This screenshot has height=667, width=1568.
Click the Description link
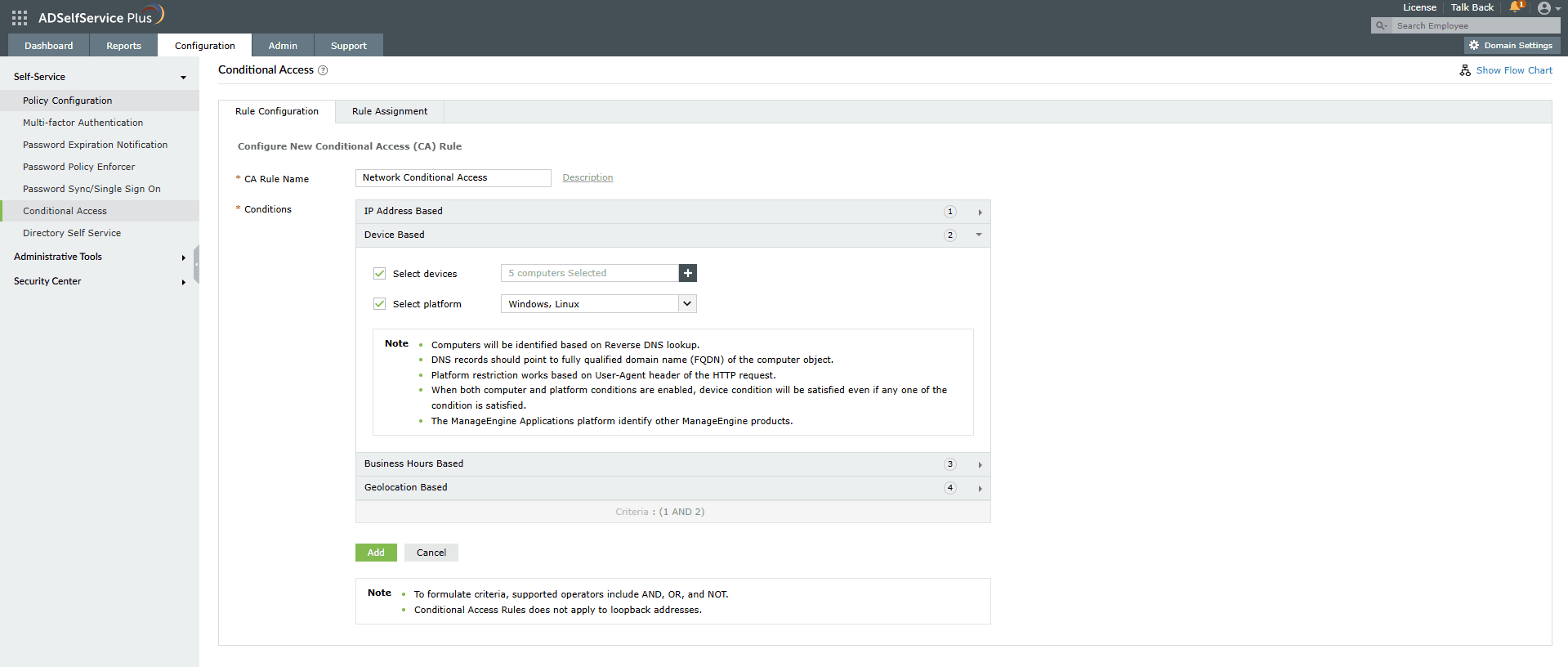(587, 177)
